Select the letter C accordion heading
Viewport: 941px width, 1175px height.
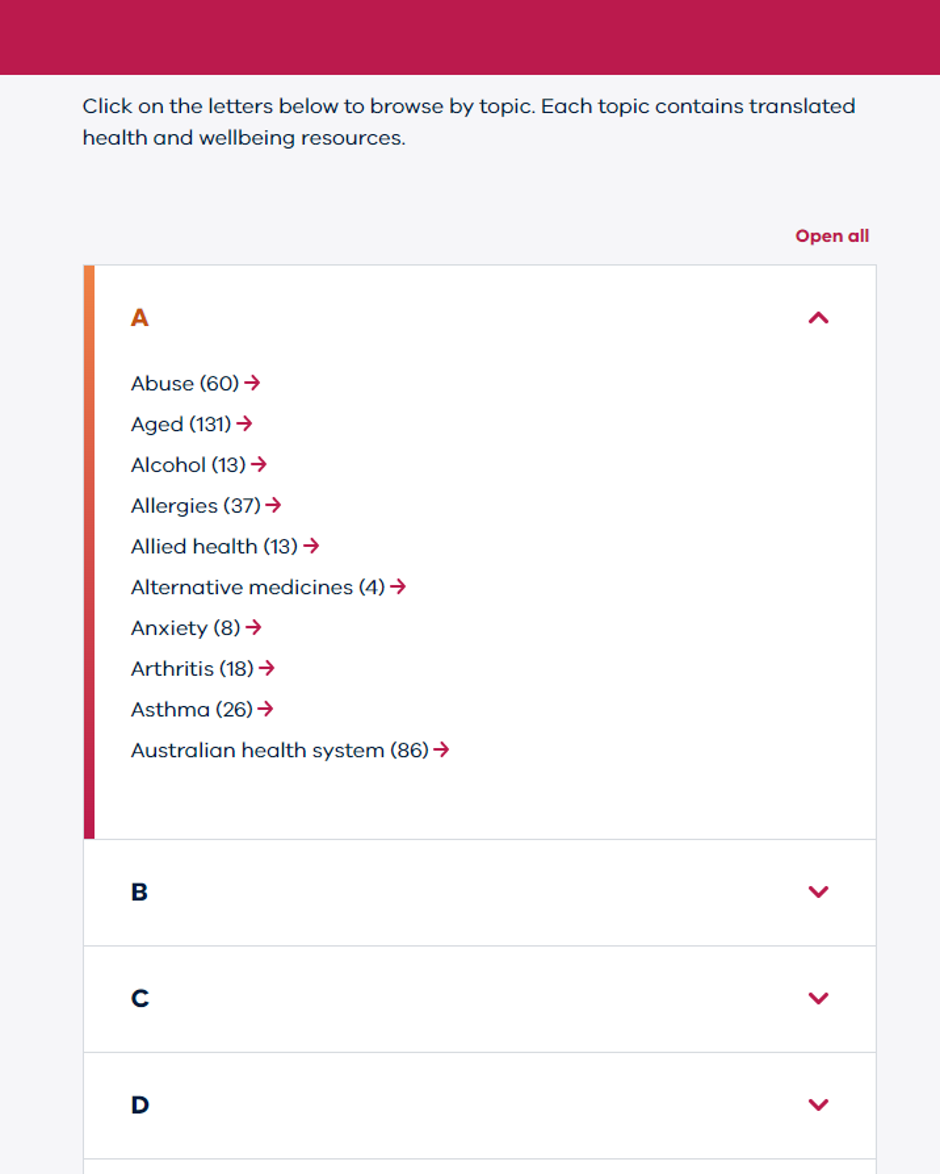click(x=140, y=998)
